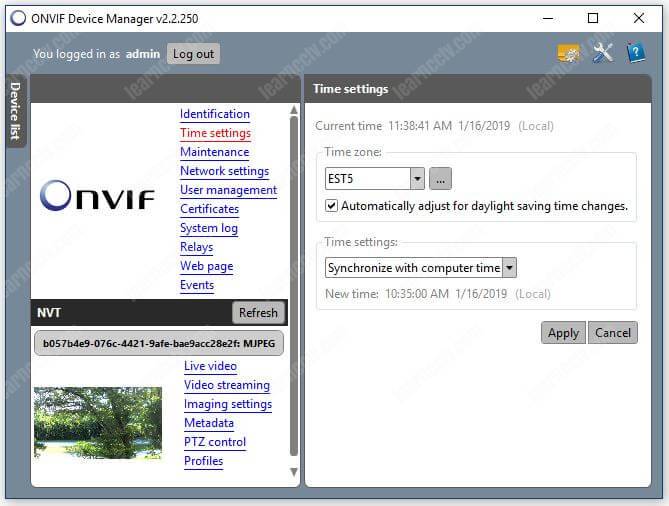This screenshot has width=669, height=506.
Task: Open the blue help book icon
Action: pos(635,53)
